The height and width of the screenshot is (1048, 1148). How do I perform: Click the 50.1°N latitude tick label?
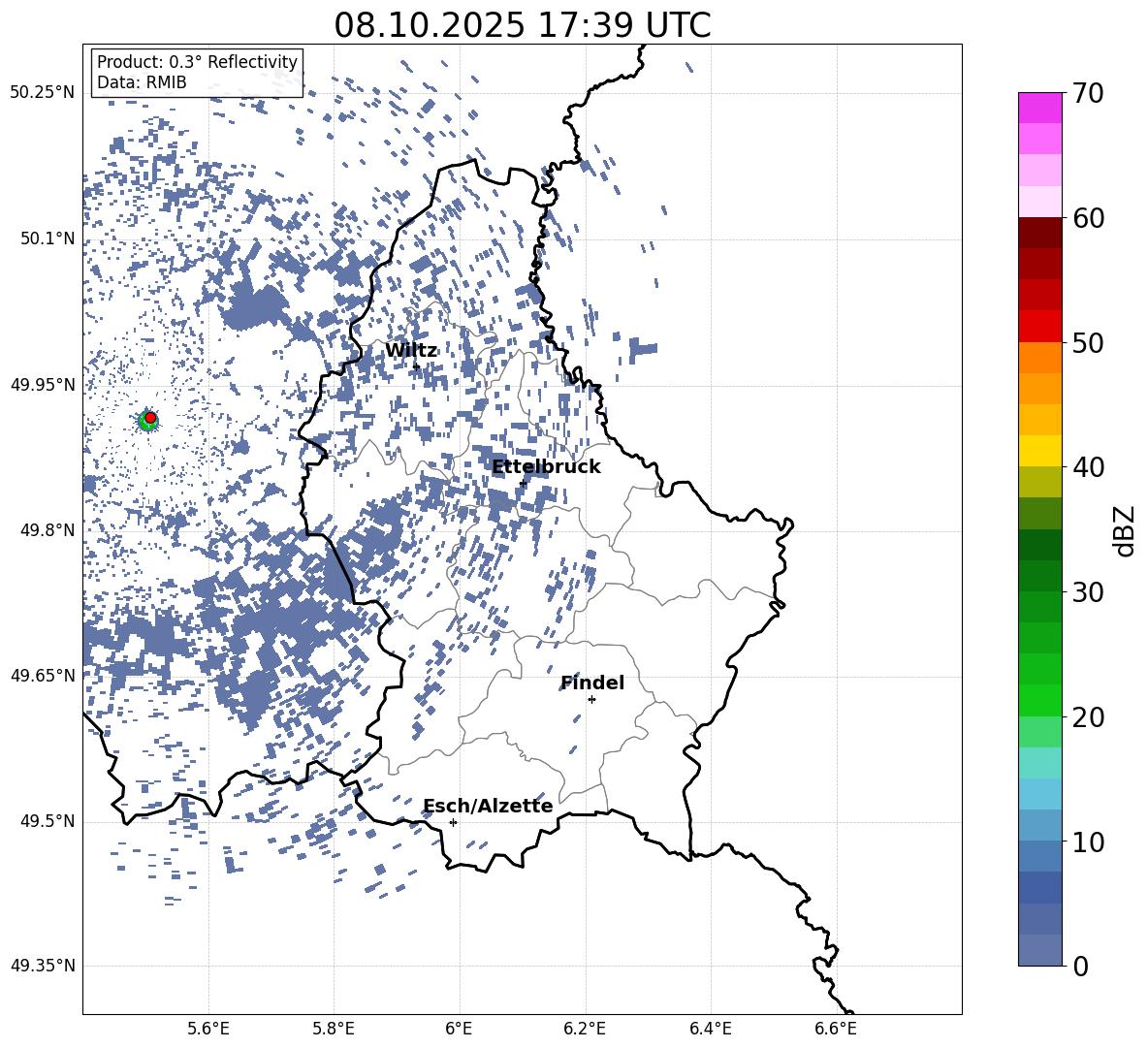pos(48,238)
